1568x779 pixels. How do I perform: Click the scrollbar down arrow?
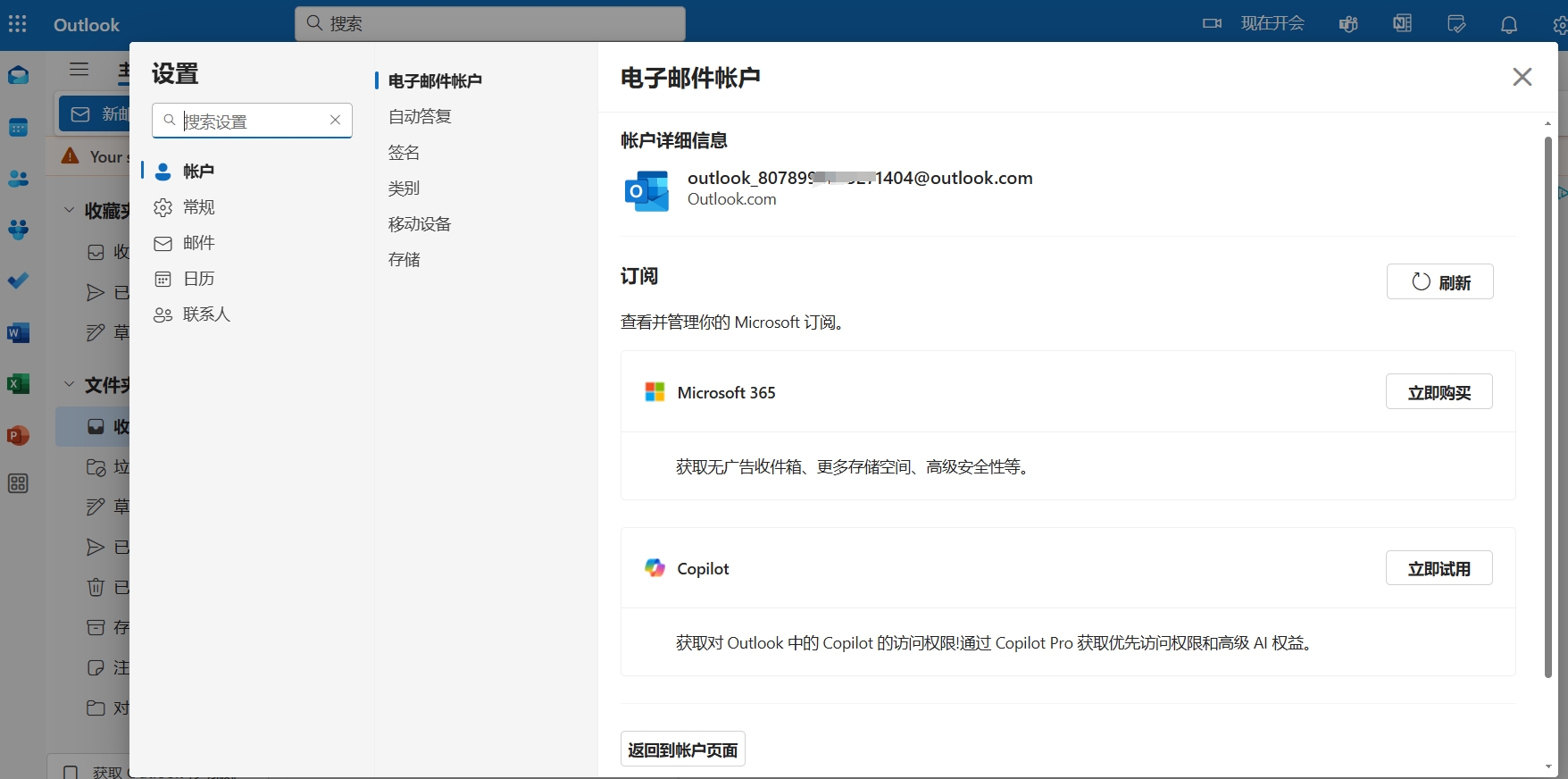(x=1548, y=766)
